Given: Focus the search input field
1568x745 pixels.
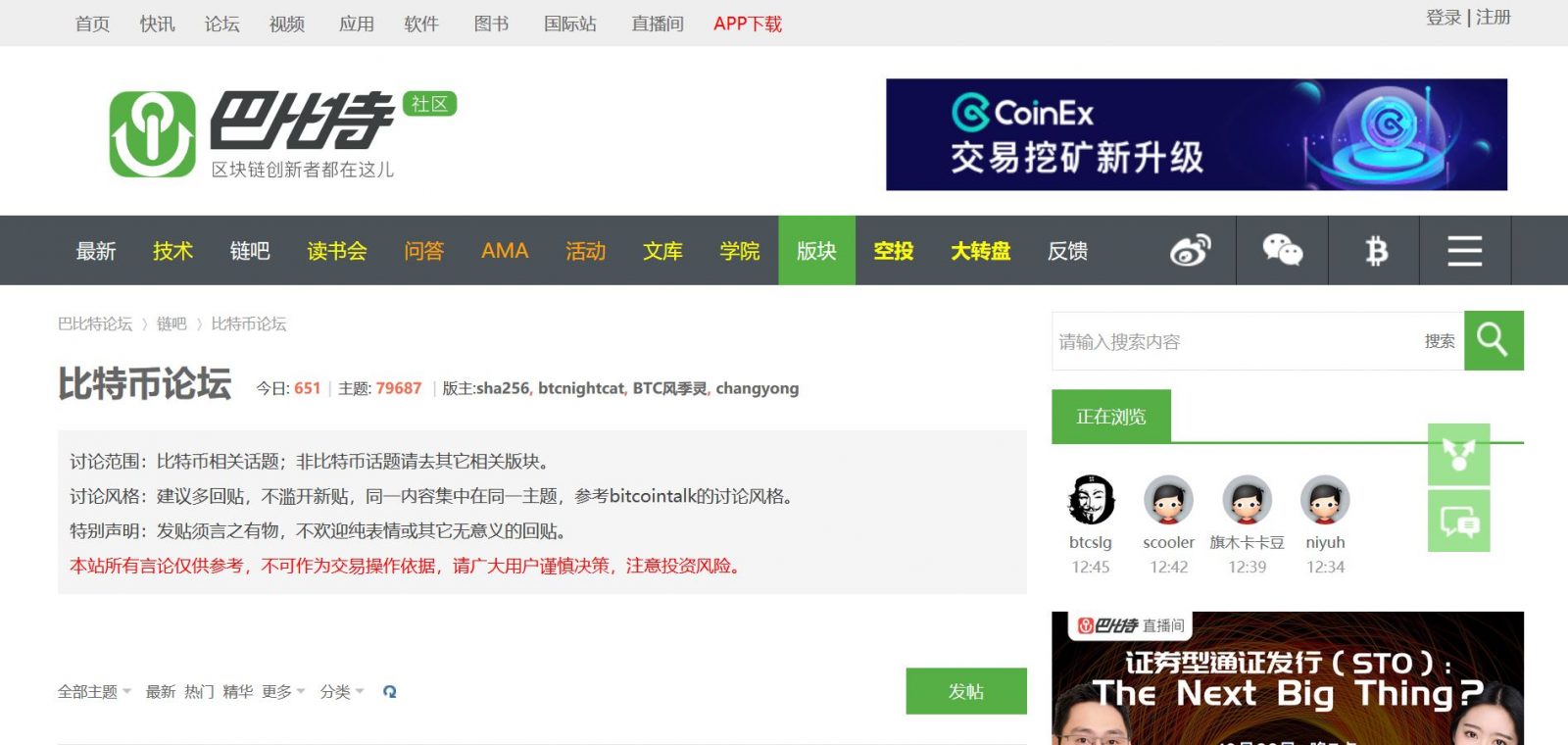Looking at the screenshot, I should click(x=1235, y=341).
